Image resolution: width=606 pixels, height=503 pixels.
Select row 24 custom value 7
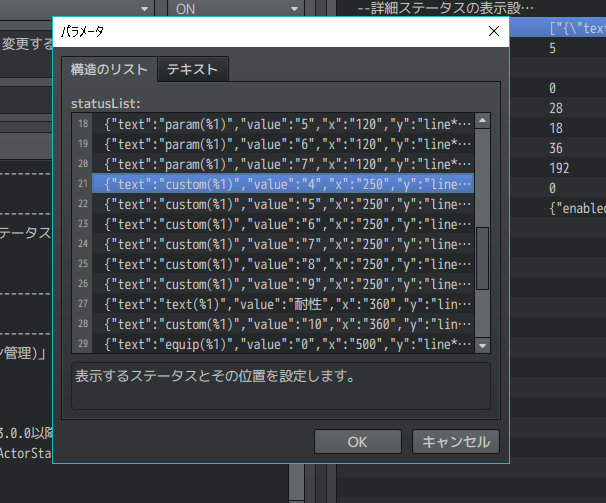click(283, 244)
